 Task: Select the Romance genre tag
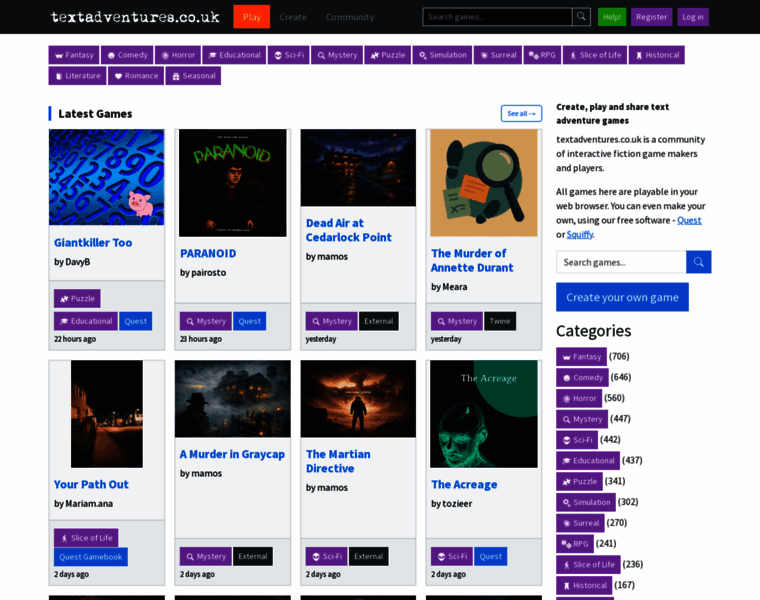(x=135, y=75)
